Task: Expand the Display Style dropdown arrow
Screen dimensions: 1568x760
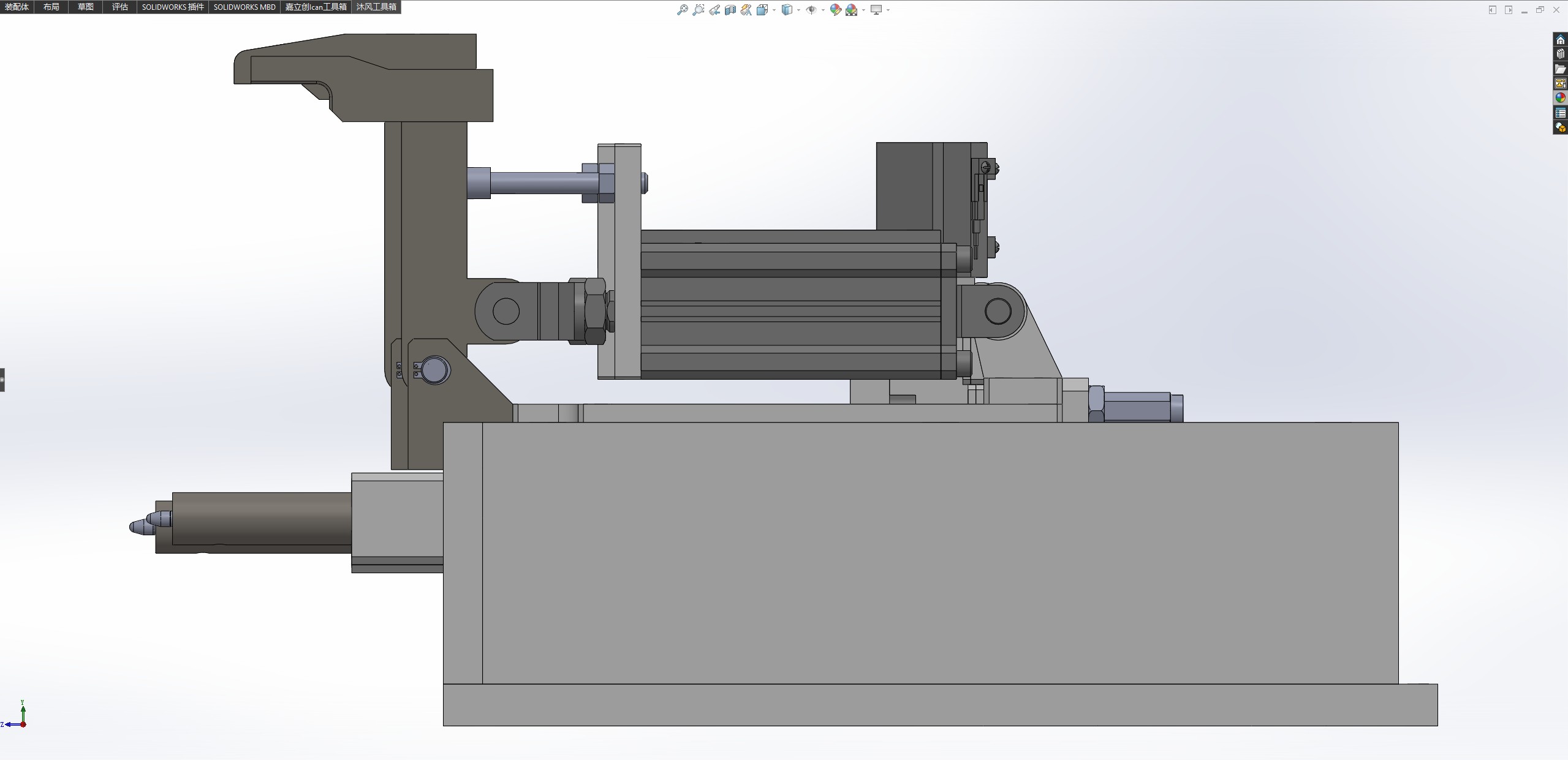Action: click(x=798, y=10)
